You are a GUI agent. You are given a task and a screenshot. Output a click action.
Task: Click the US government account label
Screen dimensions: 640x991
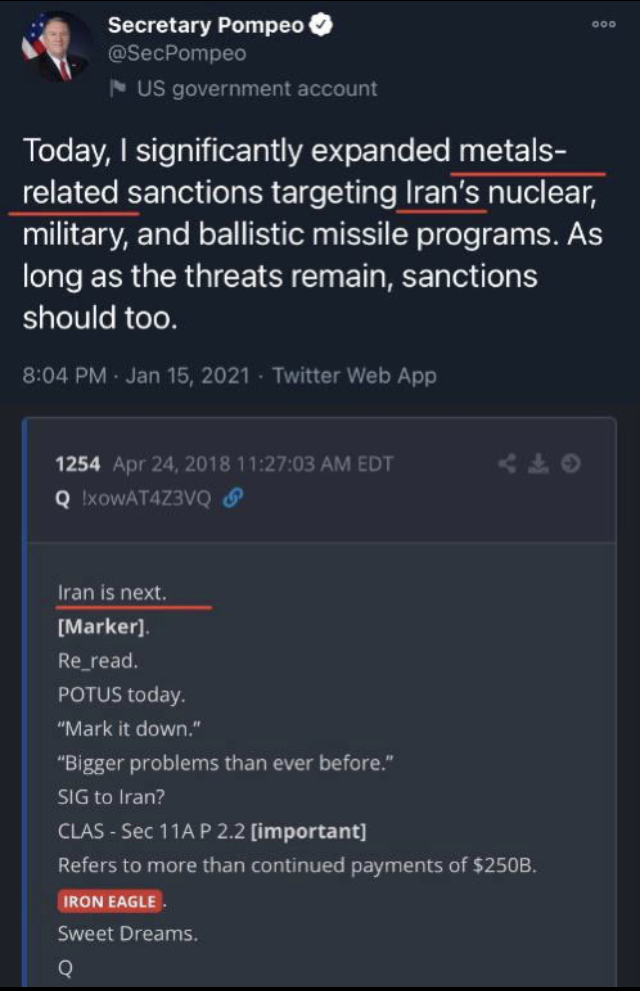tap(257, 88)
